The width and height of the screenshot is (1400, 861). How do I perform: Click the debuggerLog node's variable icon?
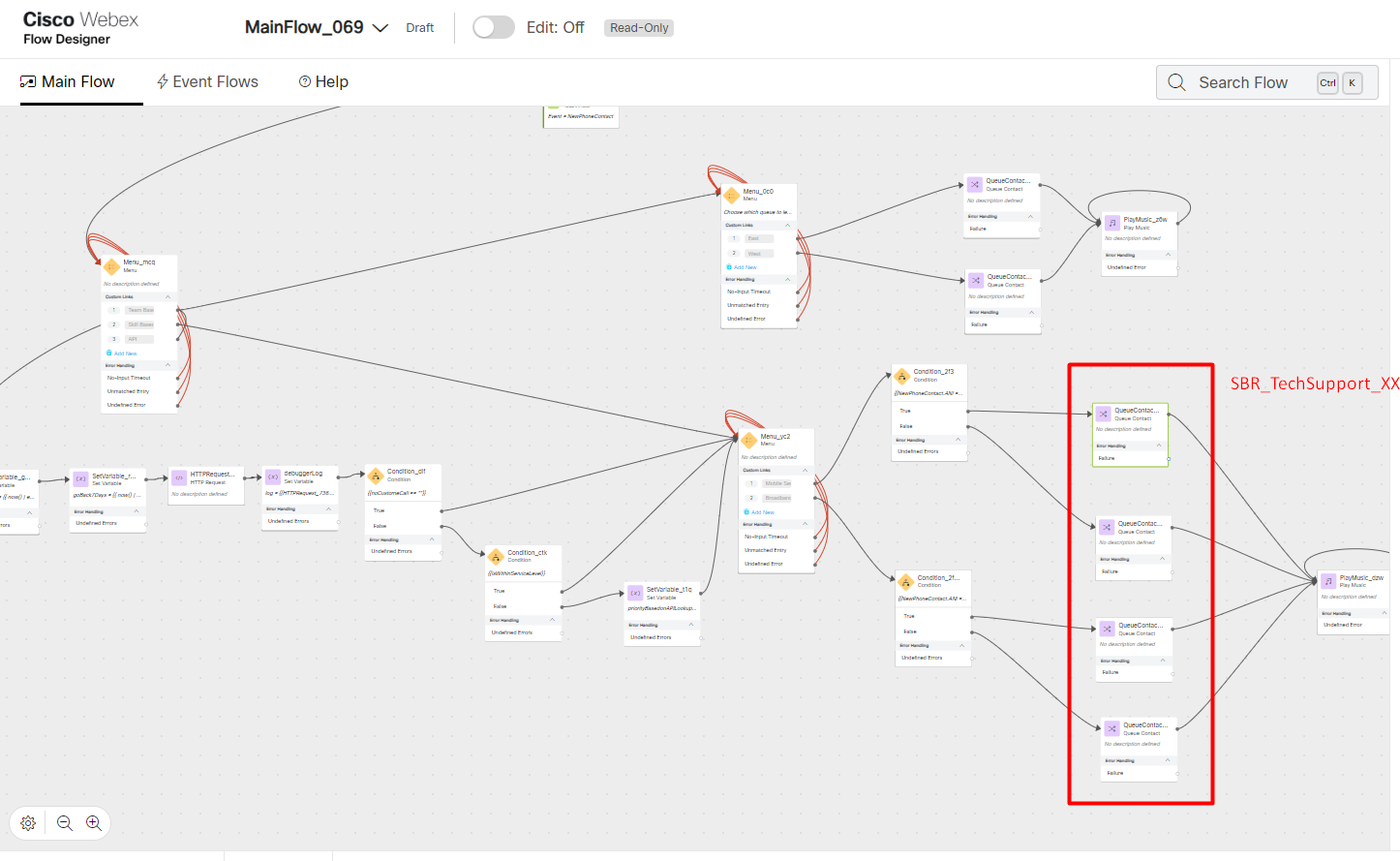point(273,477)
